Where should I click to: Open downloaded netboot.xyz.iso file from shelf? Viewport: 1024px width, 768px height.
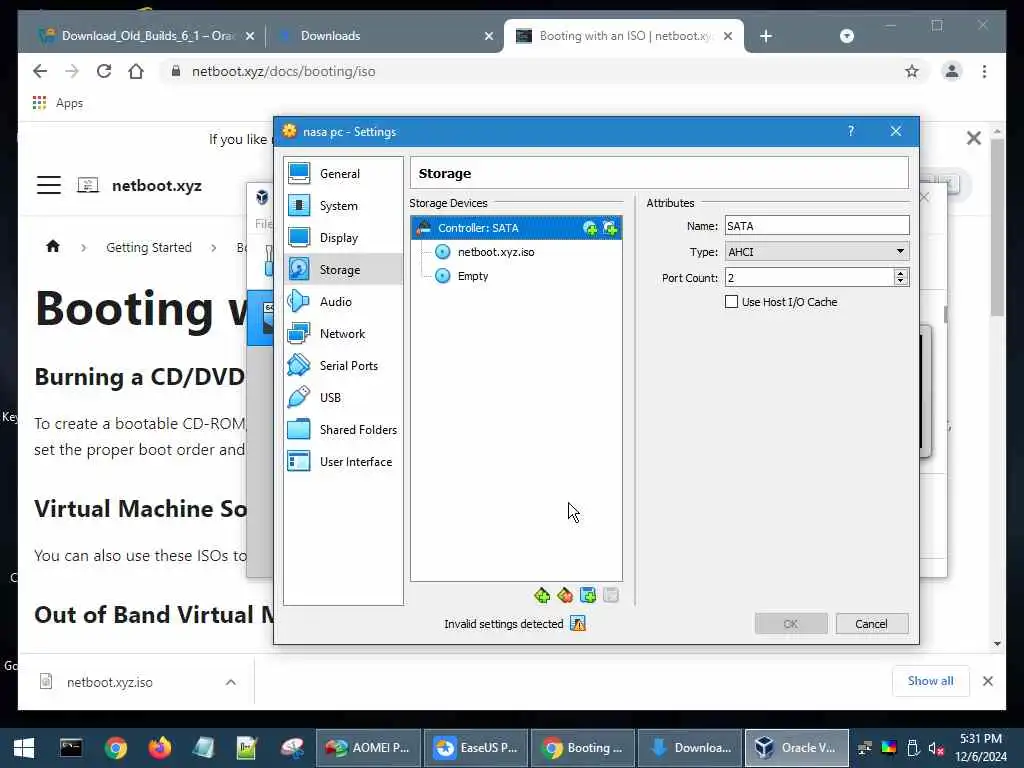click(110, 682)
